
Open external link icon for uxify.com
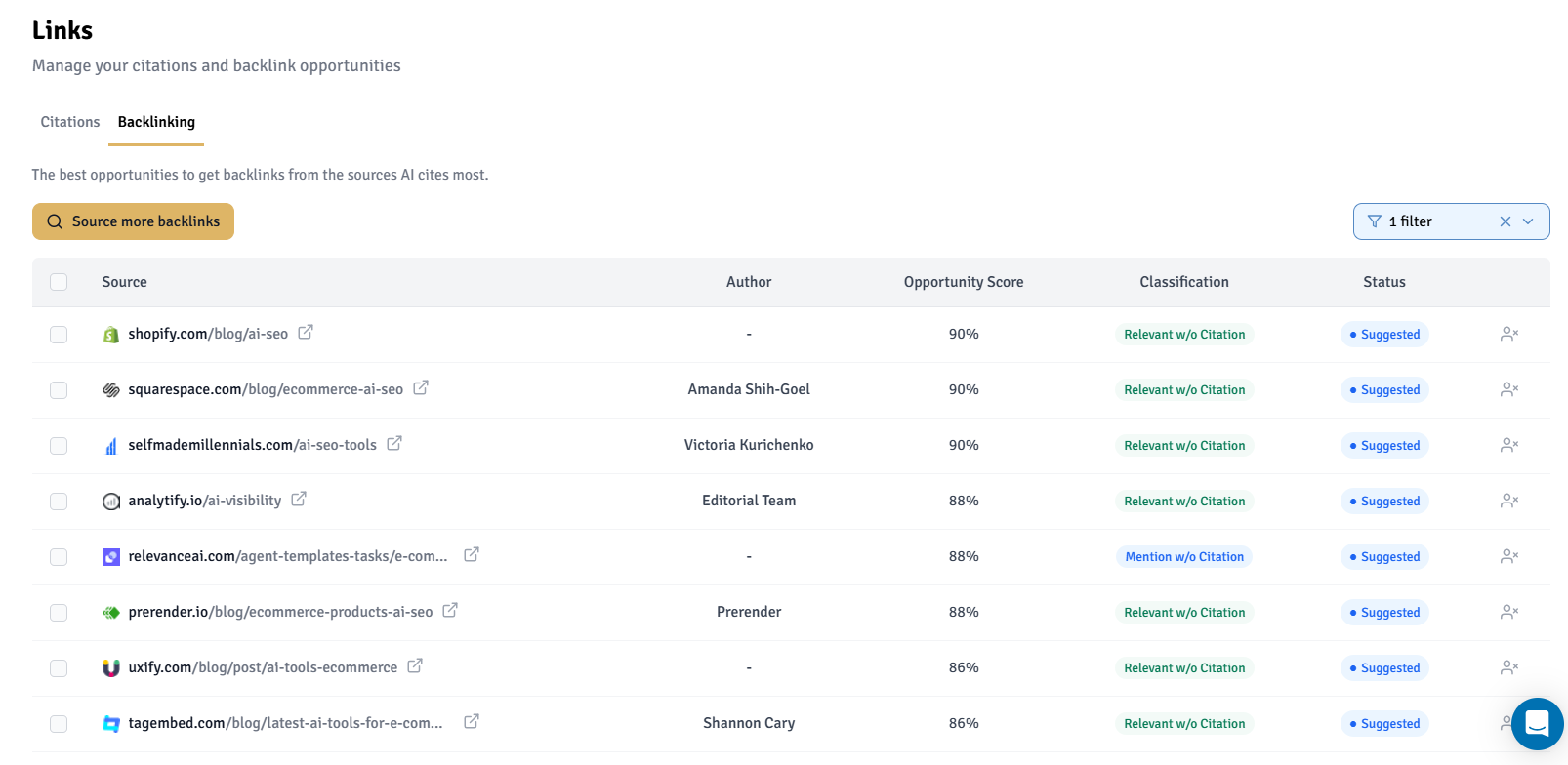[415, 666]
